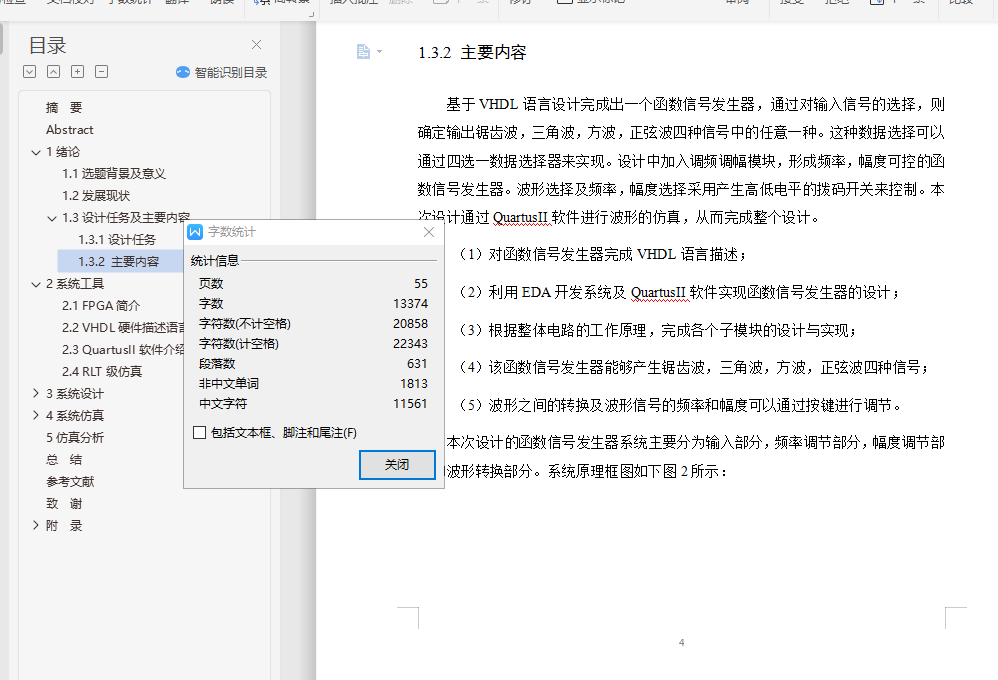Click 中文字符 value 11561
Viewport: 998px width, 680px height.
click(411, 404)
